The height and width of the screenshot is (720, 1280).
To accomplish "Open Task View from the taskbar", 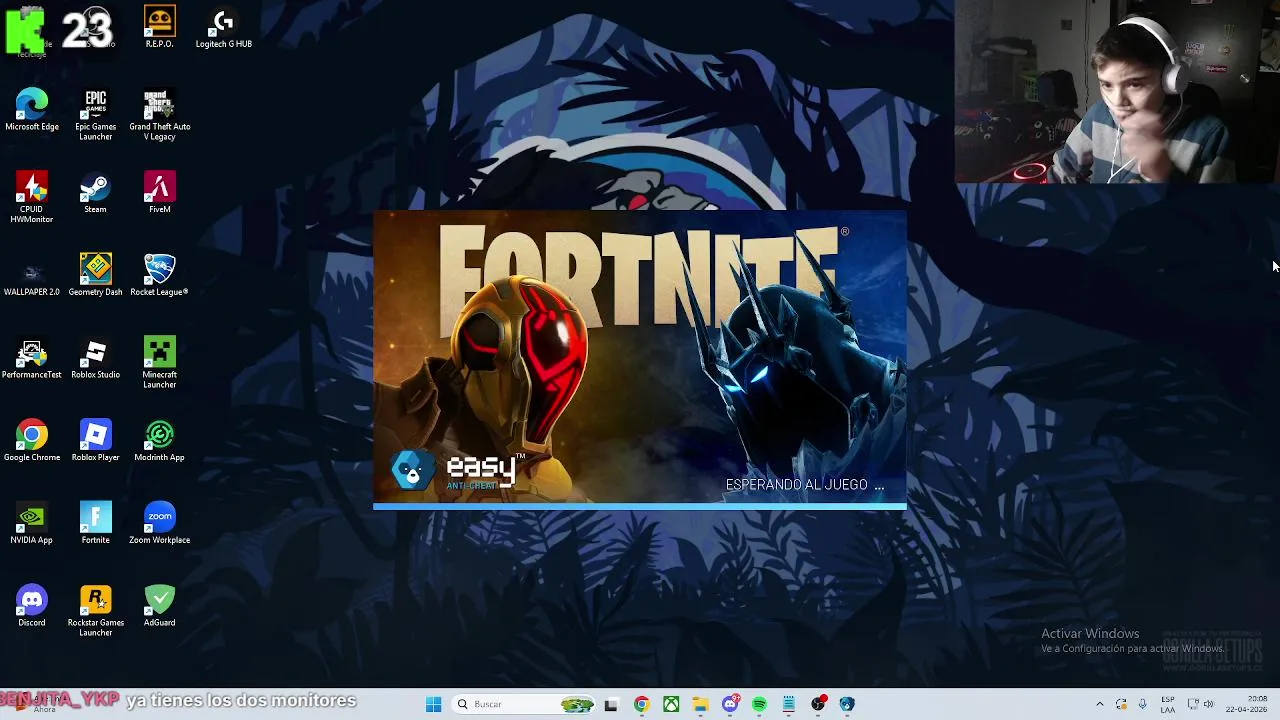I will [611, 704].
